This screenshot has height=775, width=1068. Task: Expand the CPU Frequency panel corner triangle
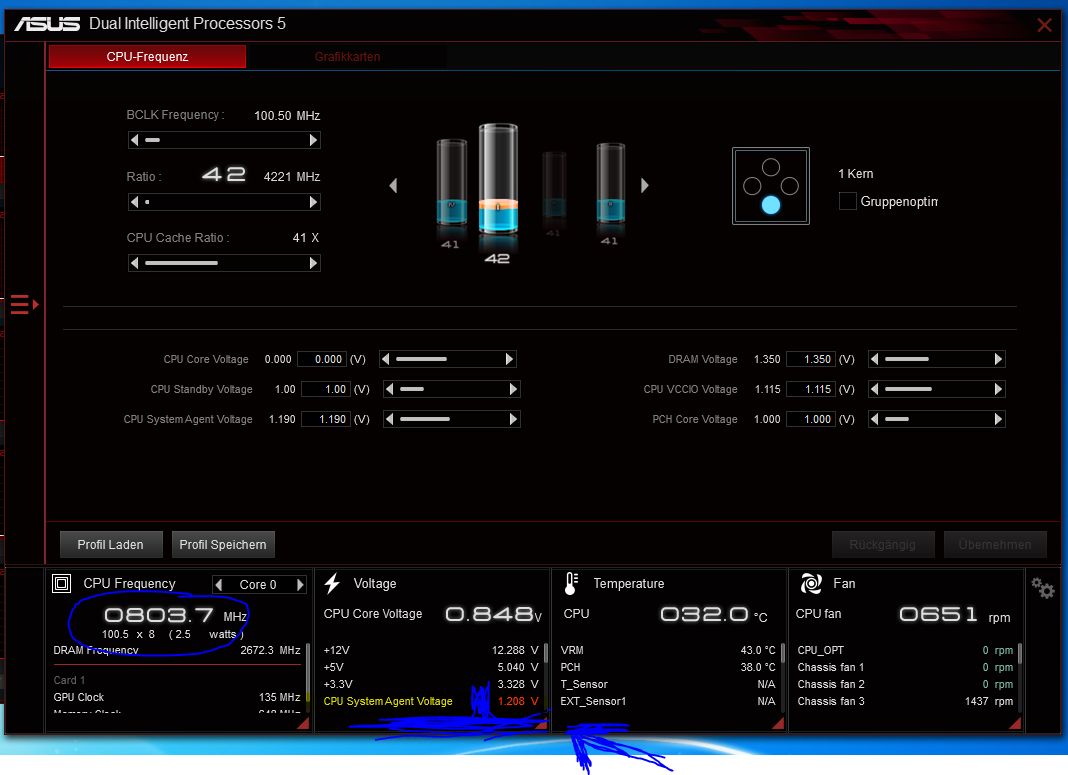point(303,723)
